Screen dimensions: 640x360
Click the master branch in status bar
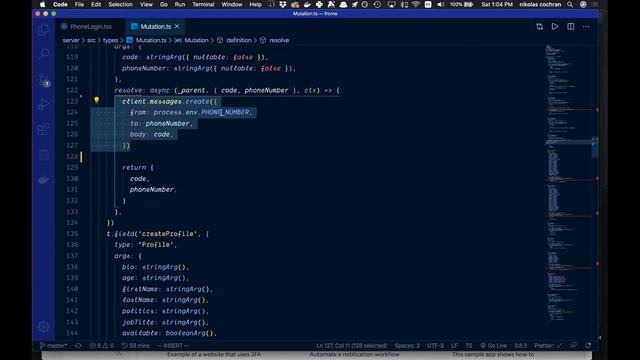tap(53, 346)
